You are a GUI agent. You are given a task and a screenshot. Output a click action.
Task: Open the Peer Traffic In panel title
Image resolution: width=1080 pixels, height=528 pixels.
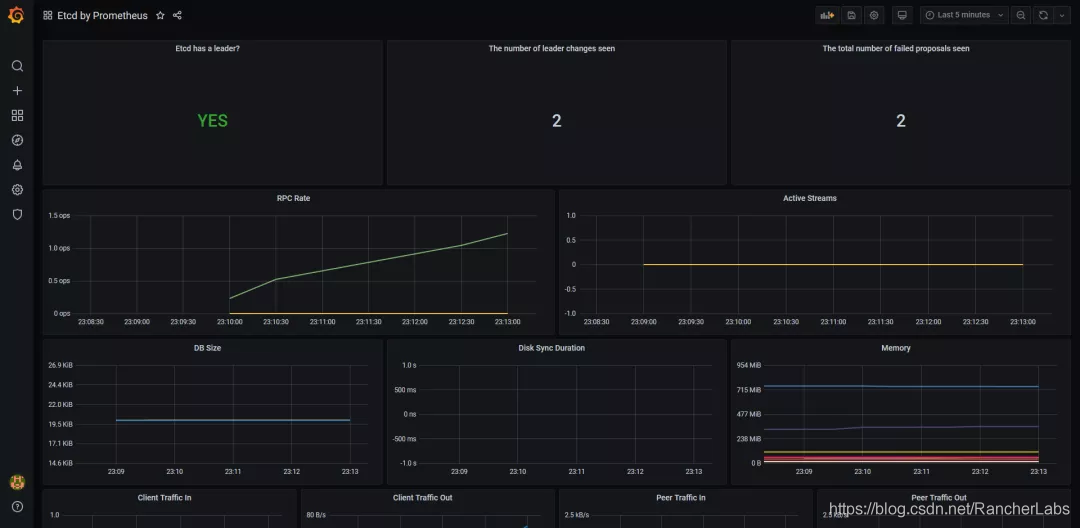681,498
